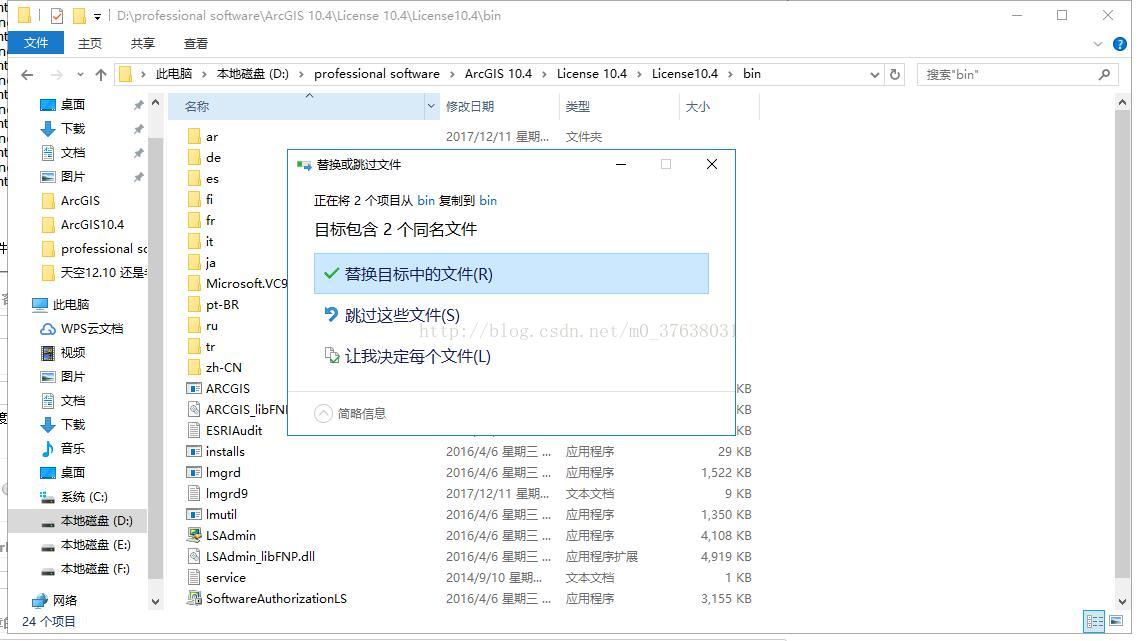Sort by 大小 column header
Screen dimensions: 1139x641
click(697, 107)
